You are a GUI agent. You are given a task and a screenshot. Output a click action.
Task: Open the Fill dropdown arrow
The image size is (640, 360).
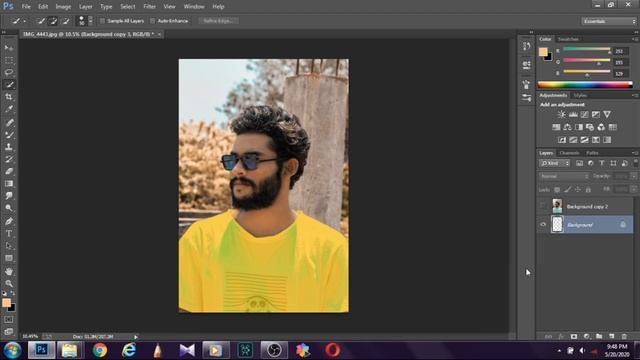634,189
